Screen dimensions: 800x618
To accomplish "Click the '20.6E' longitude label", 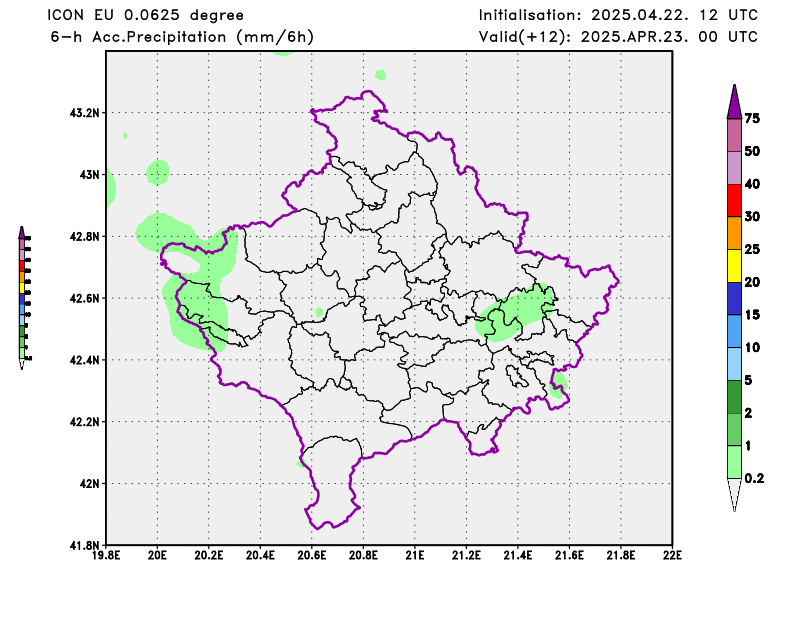I will 312,556.
